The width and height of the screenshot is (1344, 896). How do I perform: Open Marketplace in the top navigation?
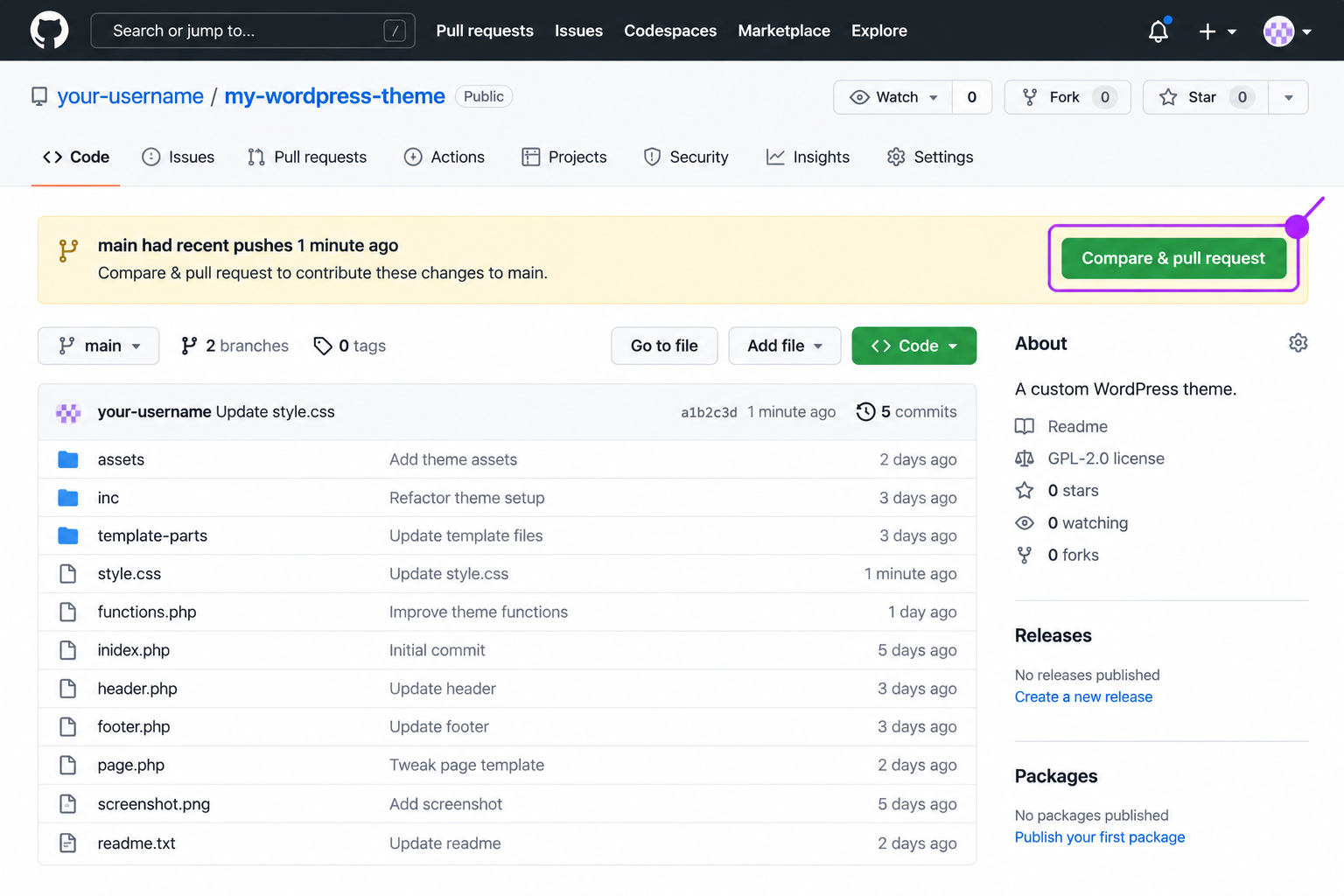(x=784, y=31)
